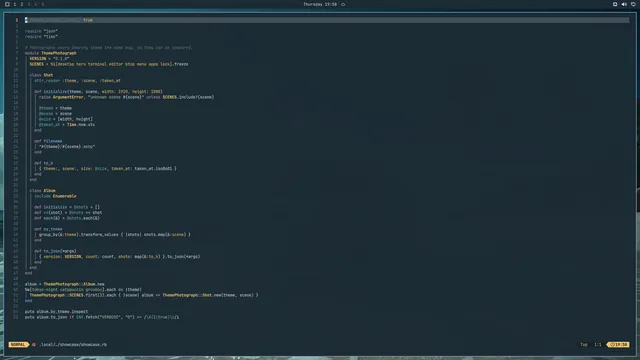
Task: Click the def by_theme line
Action: pyautogui.click(x=48, y=229)
